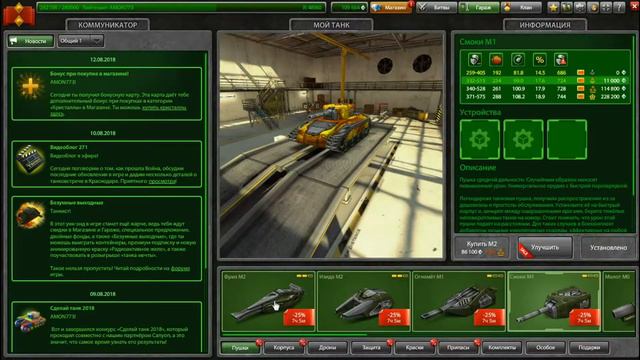Screen dimensions: 640x360
Task: Click the Установлено button
Action: (608, 247)
